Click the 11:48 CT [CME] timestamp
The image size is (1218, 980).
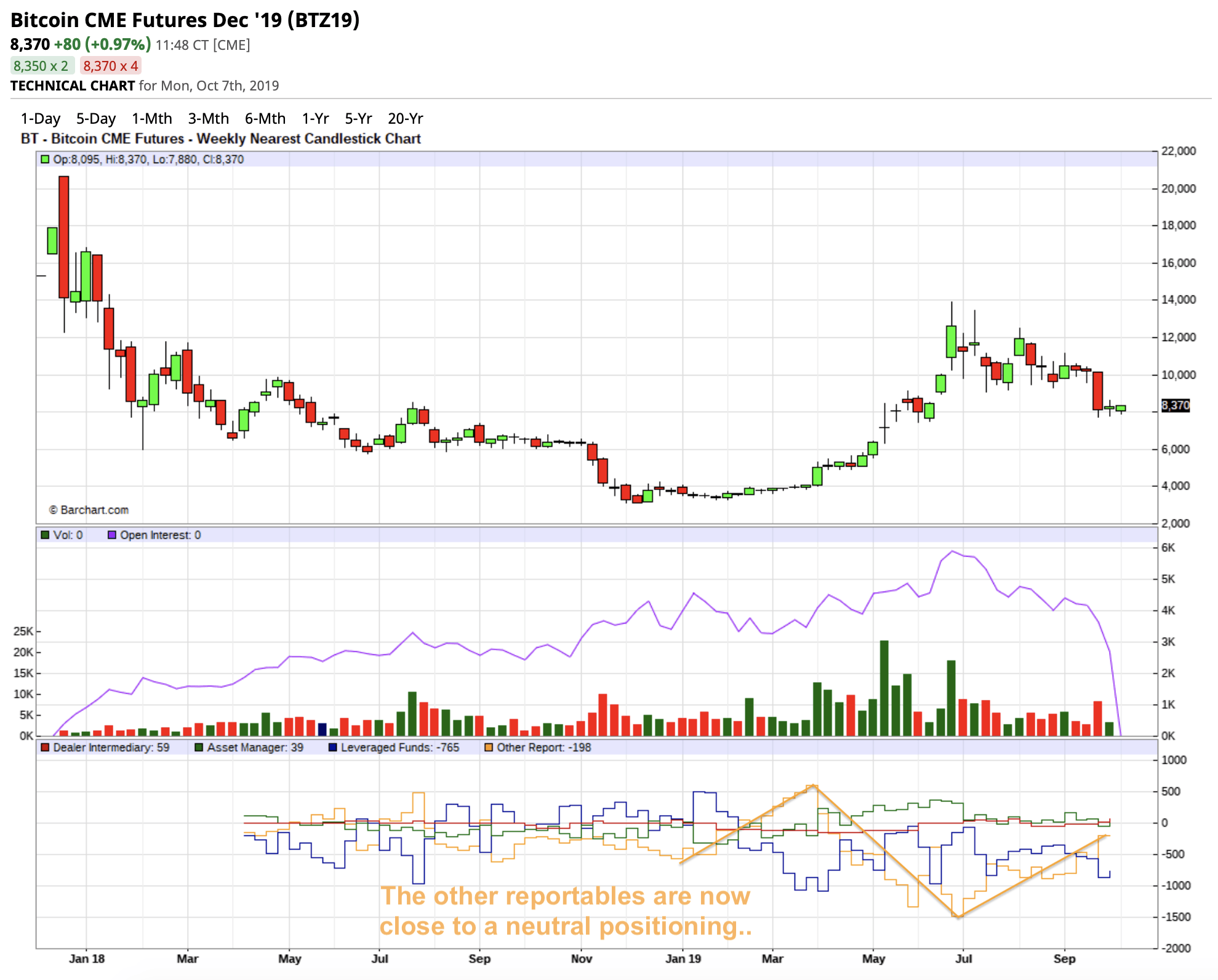coord(202,45)
